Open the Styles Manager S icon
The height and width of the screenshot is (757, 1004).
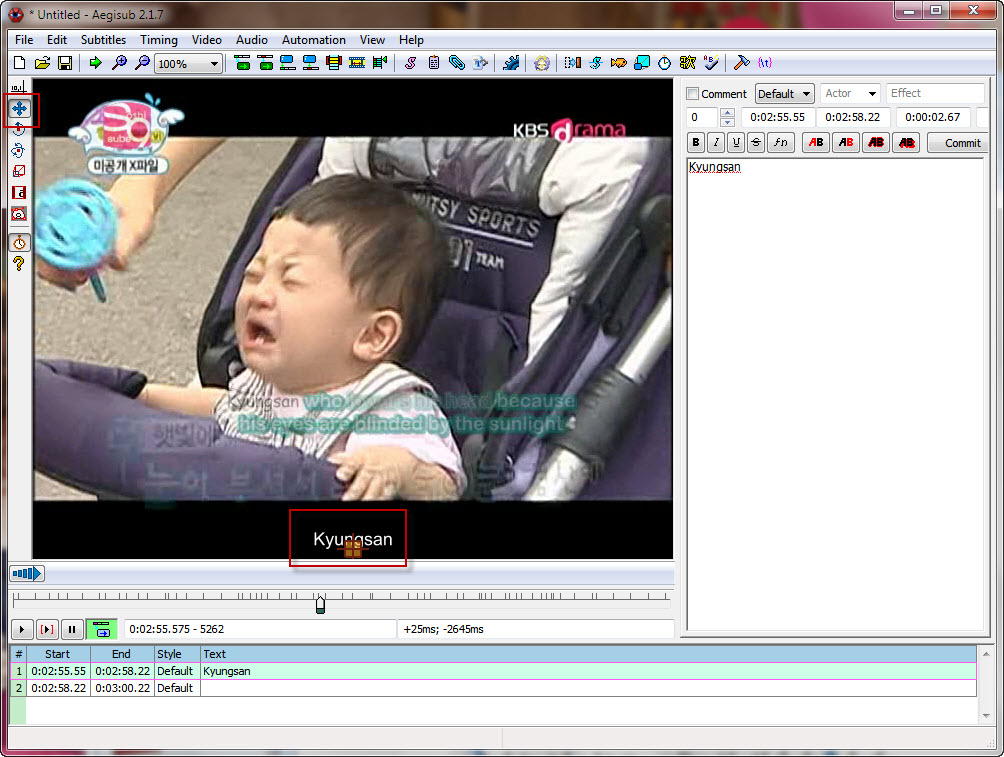tap(410, 63)
